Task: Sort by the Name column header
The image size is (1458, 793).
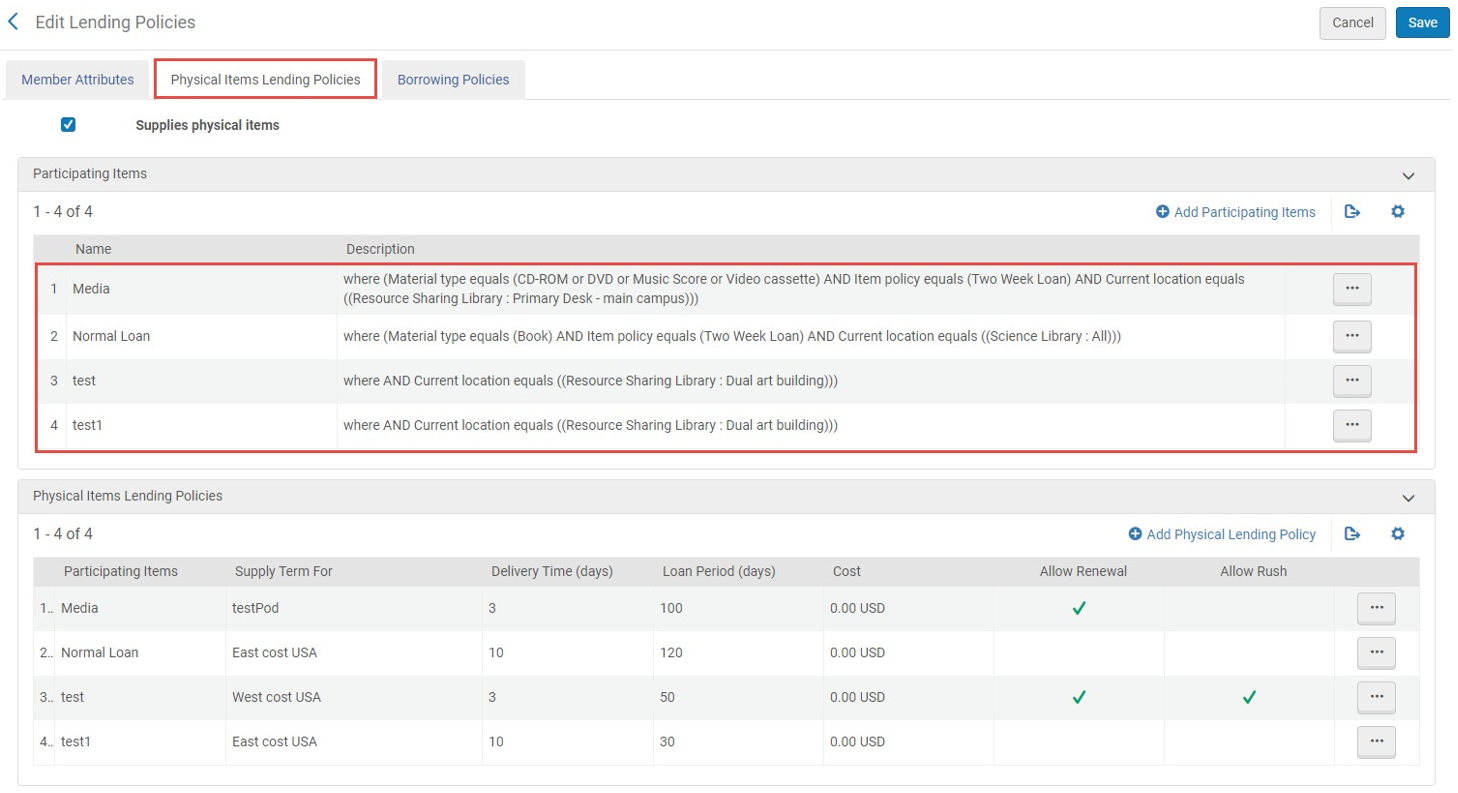Action: [x=93, y=249]
